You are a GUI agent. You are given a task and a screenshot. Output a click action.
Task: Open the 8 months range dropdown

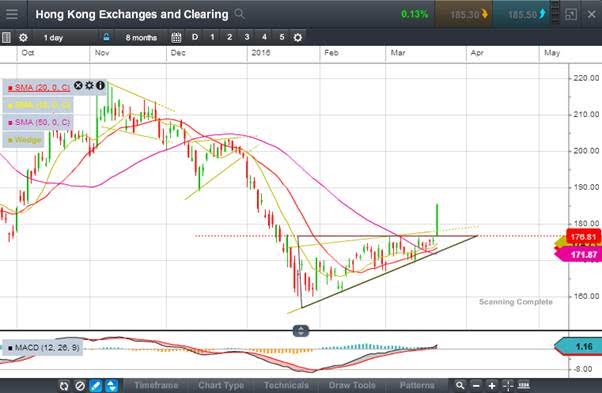point(141,38)
